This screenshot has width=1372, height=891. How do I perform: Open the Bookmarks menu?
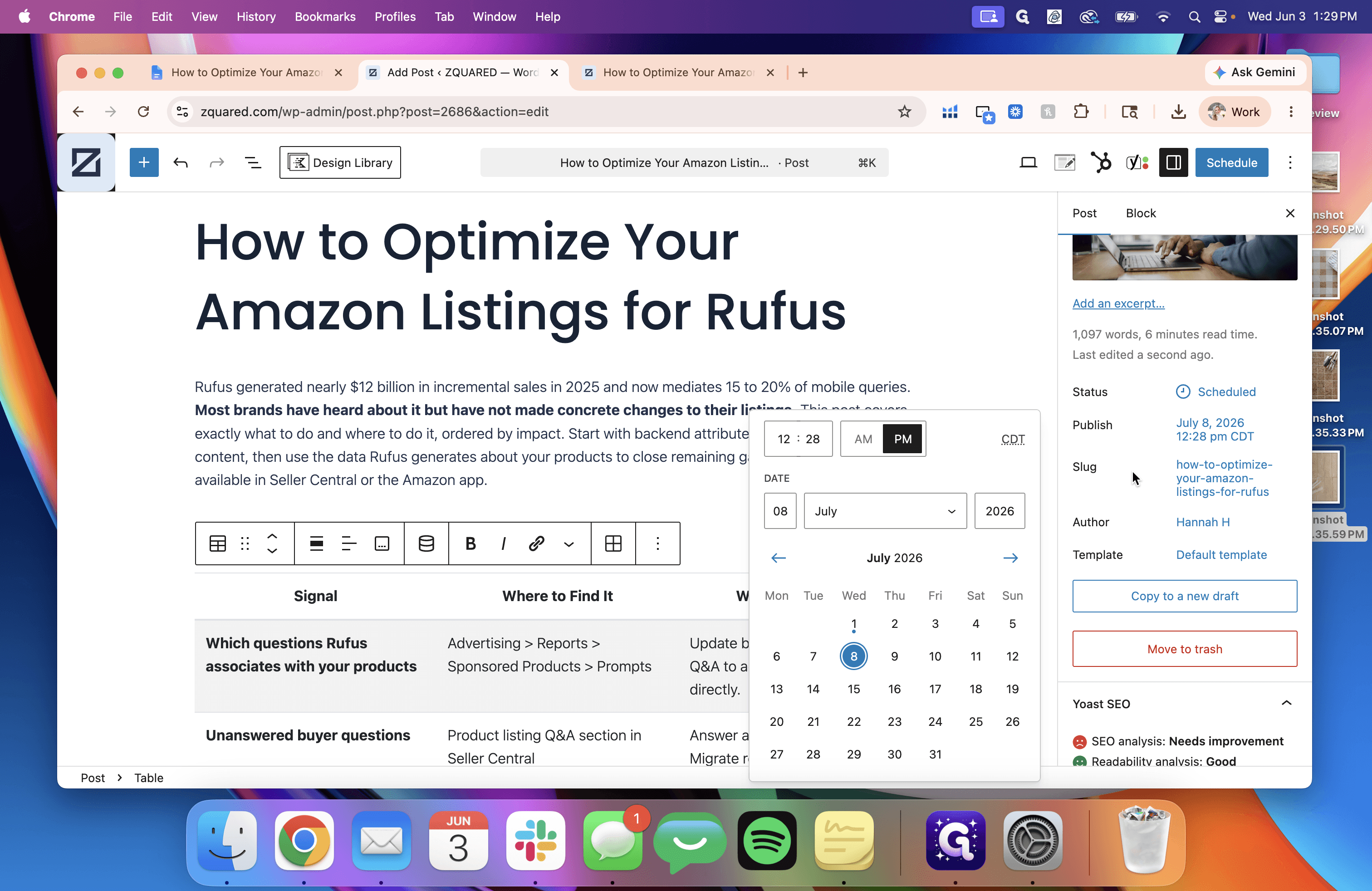[x=324, y=17]
